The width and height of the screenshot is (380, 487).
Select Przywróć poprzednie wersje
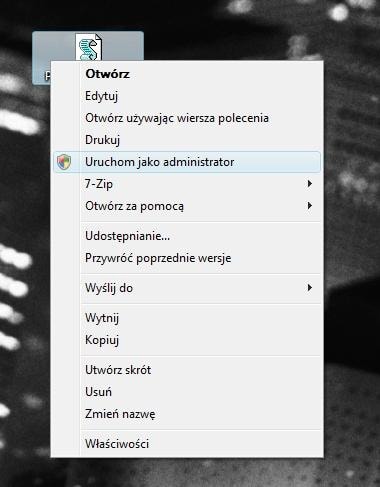(x=187, y=258)
